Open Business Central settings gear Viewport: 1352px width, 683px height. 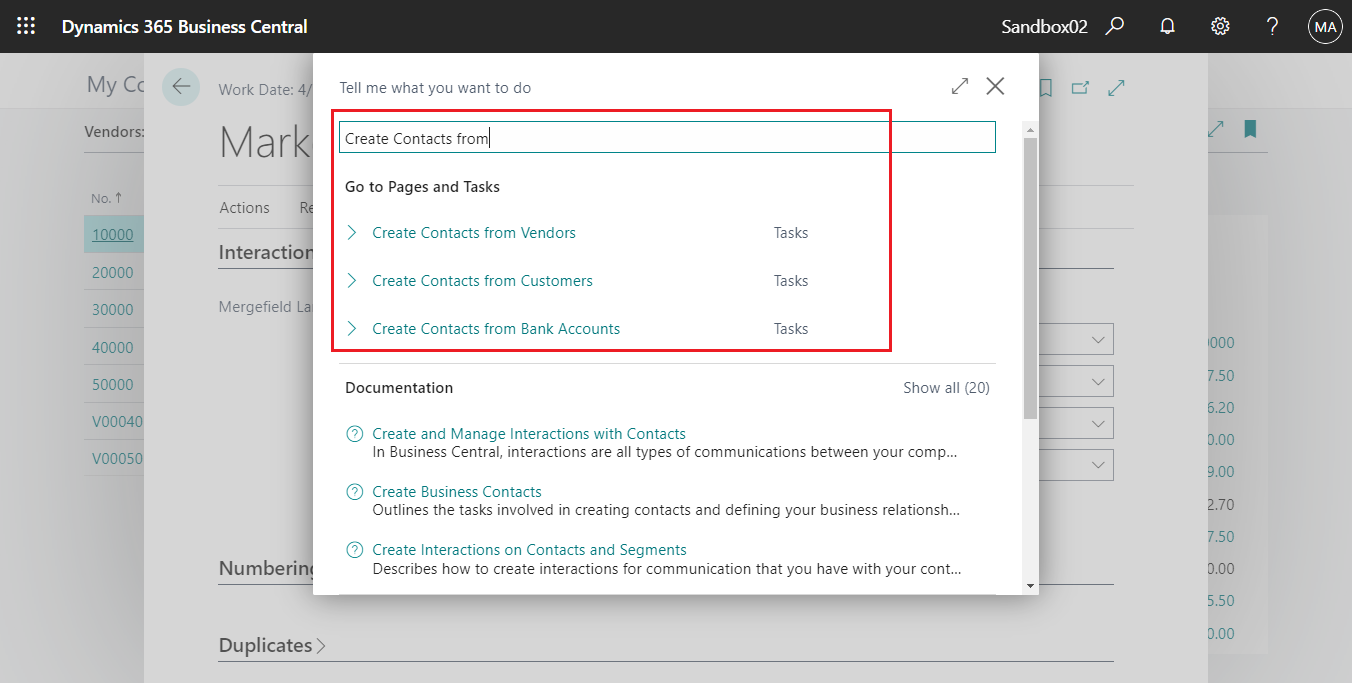pos(1220,26)
